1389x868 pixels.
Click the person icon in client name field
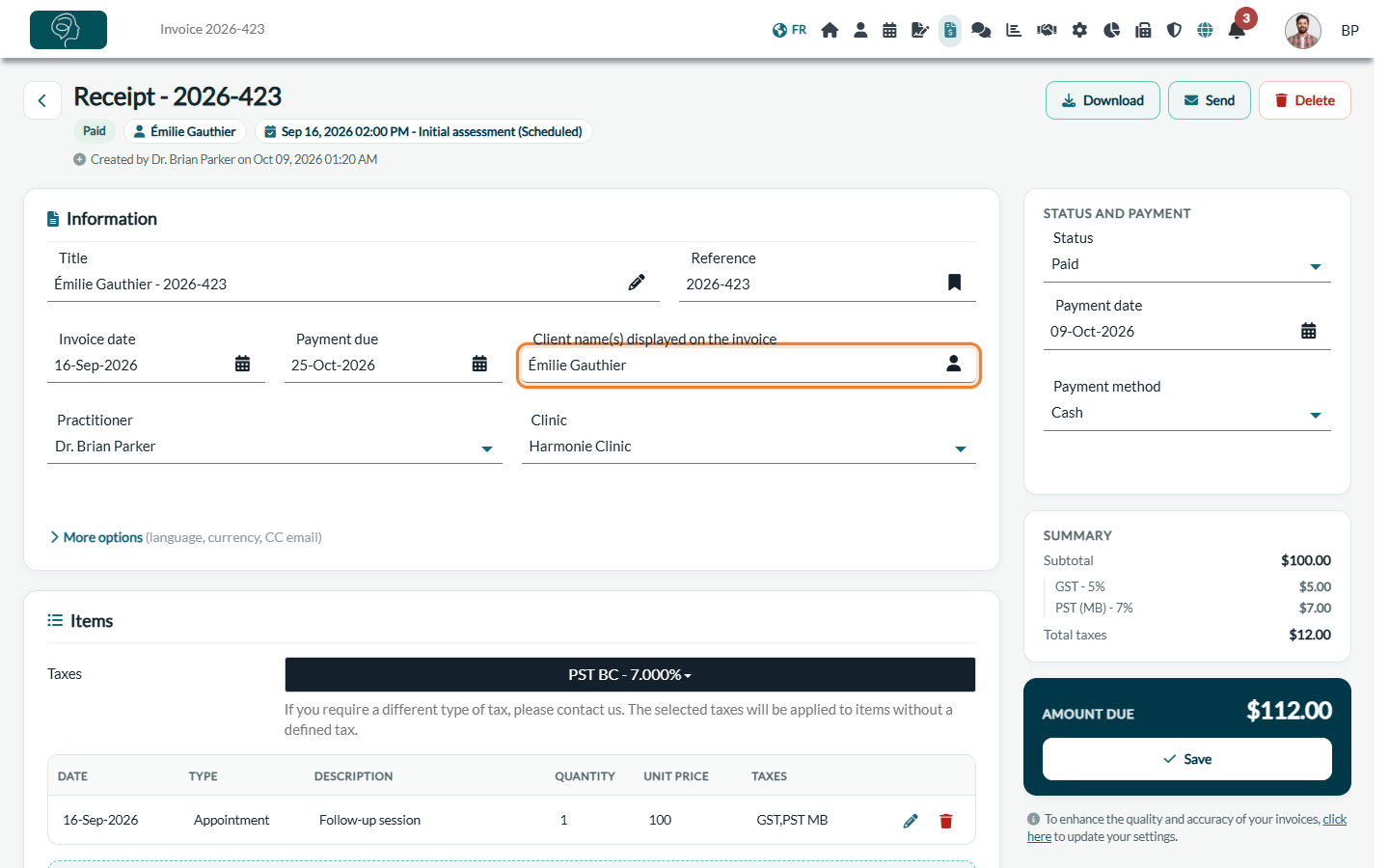point(953,364)
